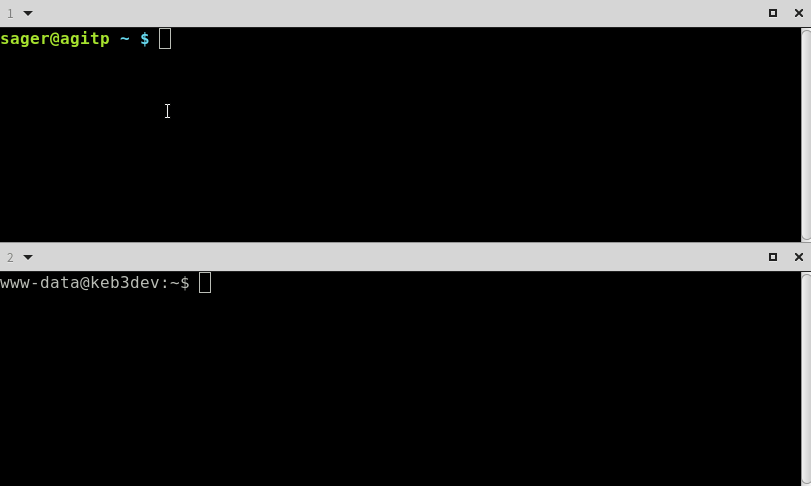Screen dimensions: 811x486
Task: Open the dropdown arrow of terminal pane 2
Action: pyautogui.click(x=28, y=257)
